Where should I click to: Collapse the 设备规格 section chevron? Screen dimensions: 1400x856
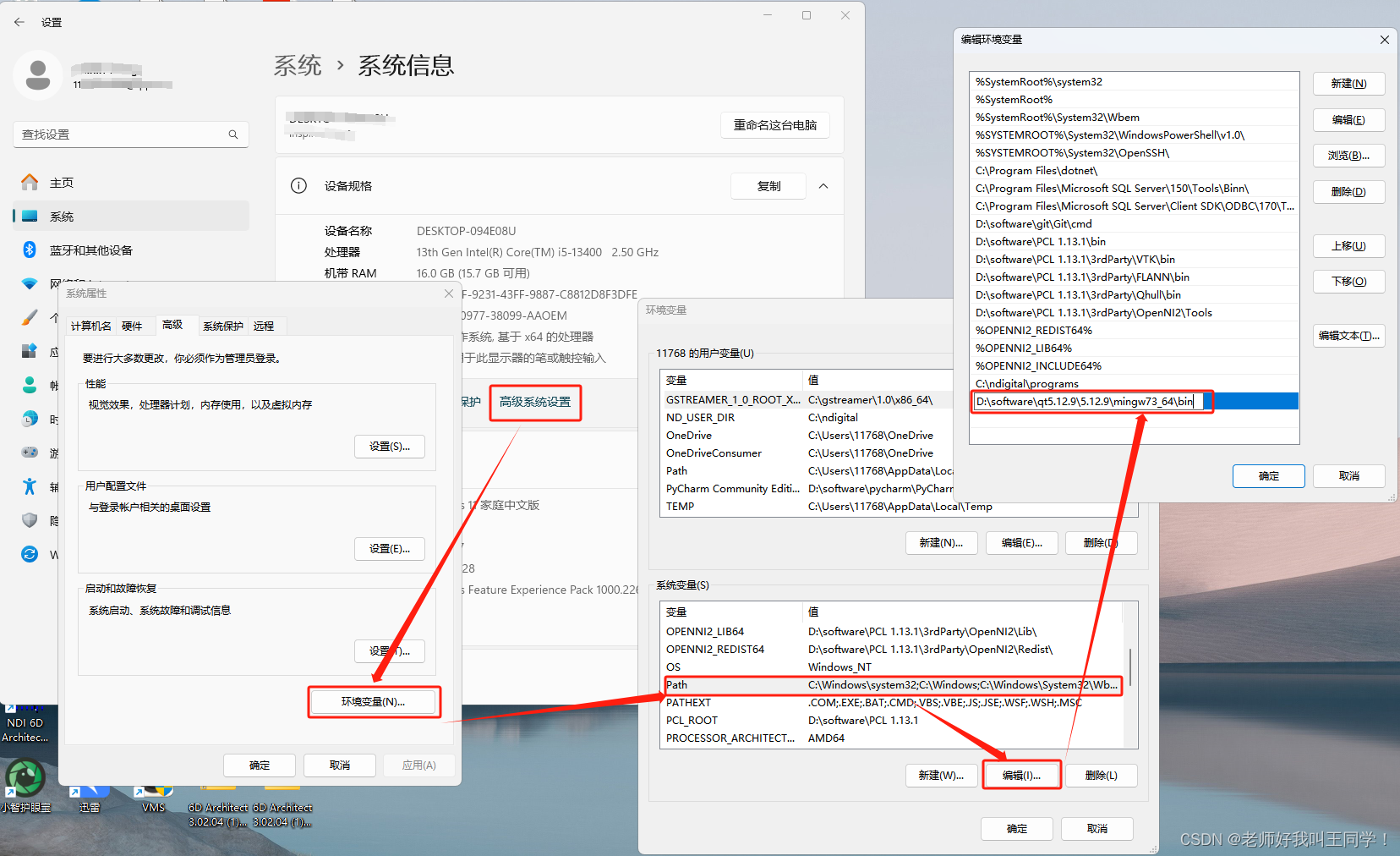point(823,186)
